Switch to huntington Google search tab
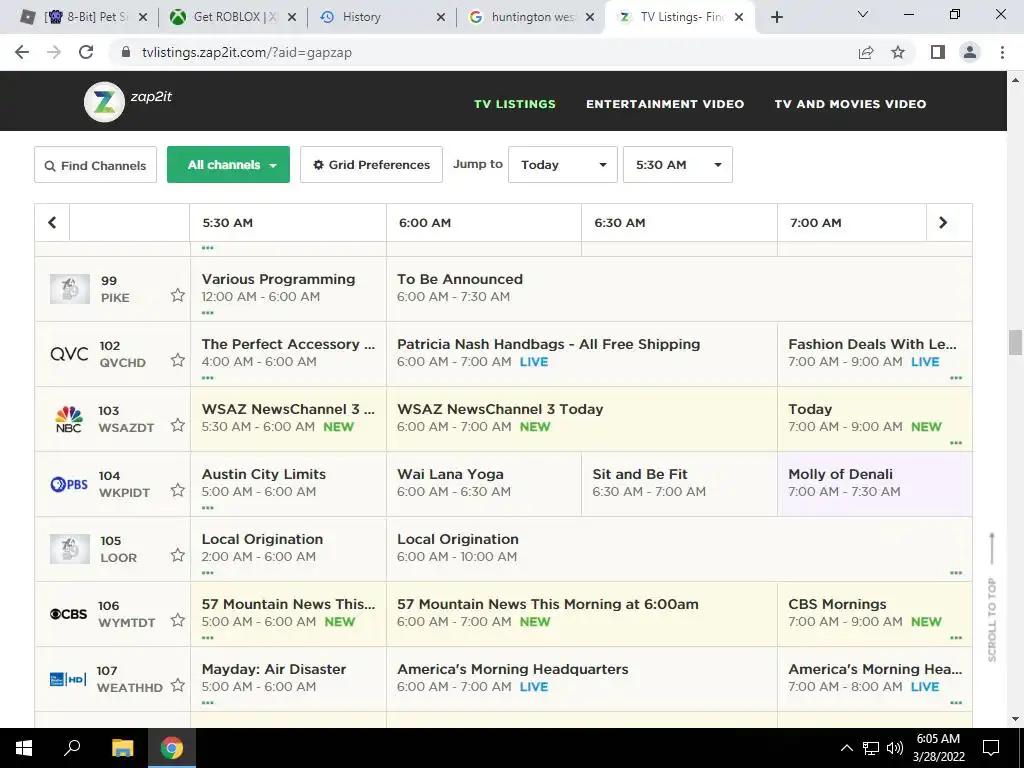The image size is (1024, 768). click(x=532, y=17)
